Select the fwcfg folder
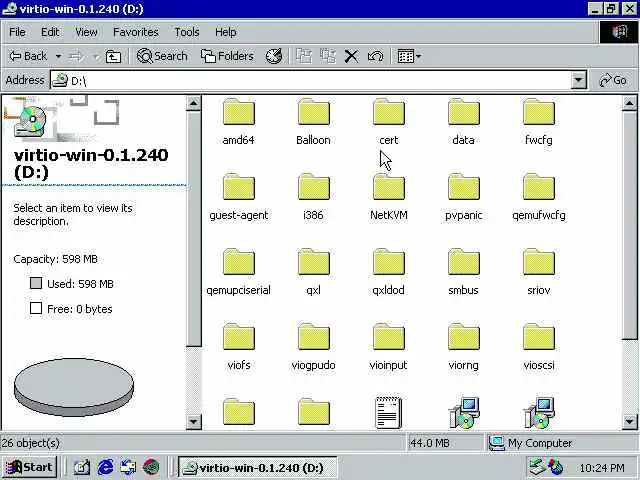Image resolution: width=640 pixels, height=480 pixels. [539, 111]
